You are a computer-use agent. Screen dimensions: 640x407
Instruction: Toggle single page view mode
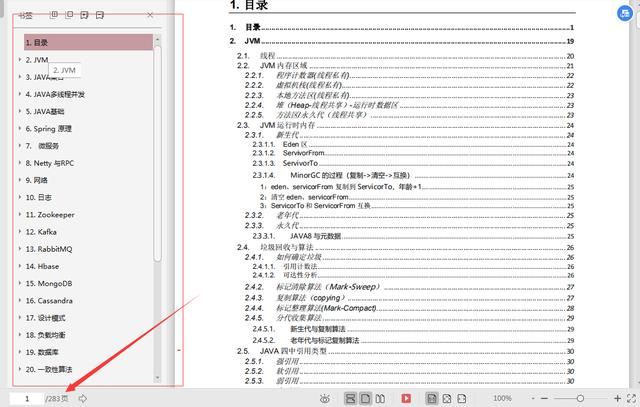point(365,398)
